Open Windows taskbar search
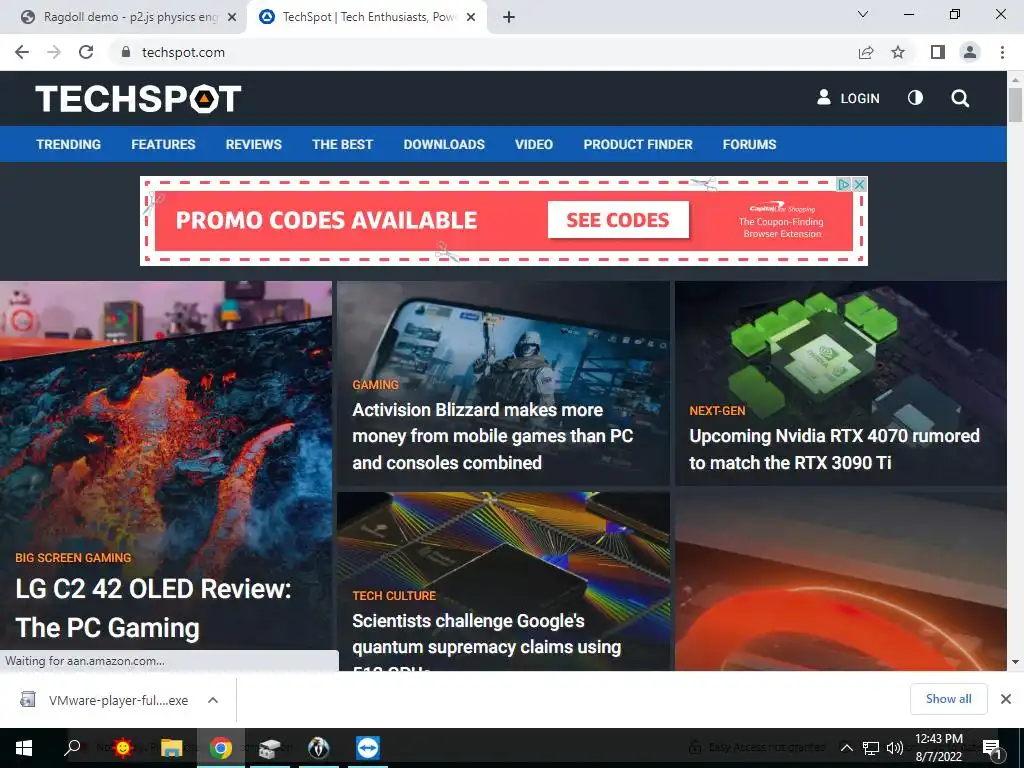The height and width of the screenshot is (768, 1024). pyautogui.click(x=72, y=748)
